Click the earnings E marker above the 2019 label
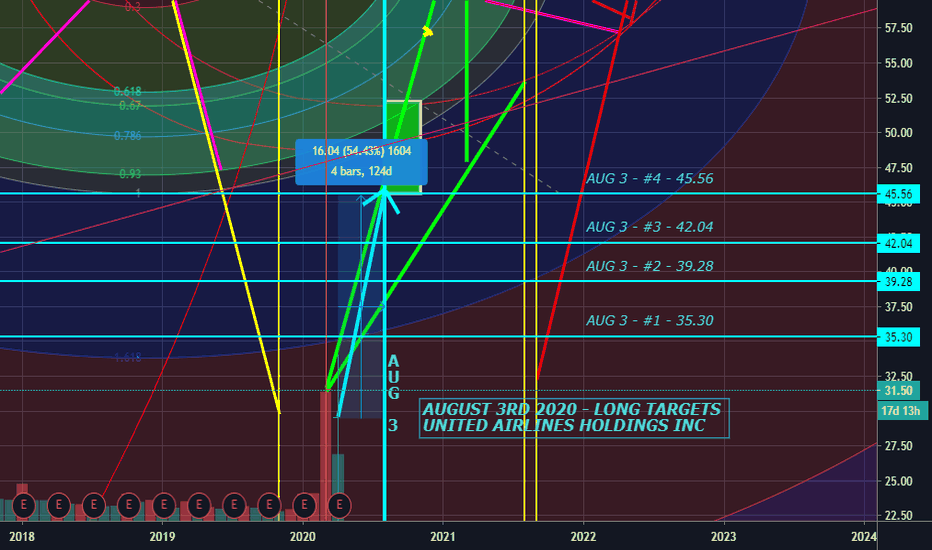This screenshot has width=932, height=550. (x=163, y=505)
